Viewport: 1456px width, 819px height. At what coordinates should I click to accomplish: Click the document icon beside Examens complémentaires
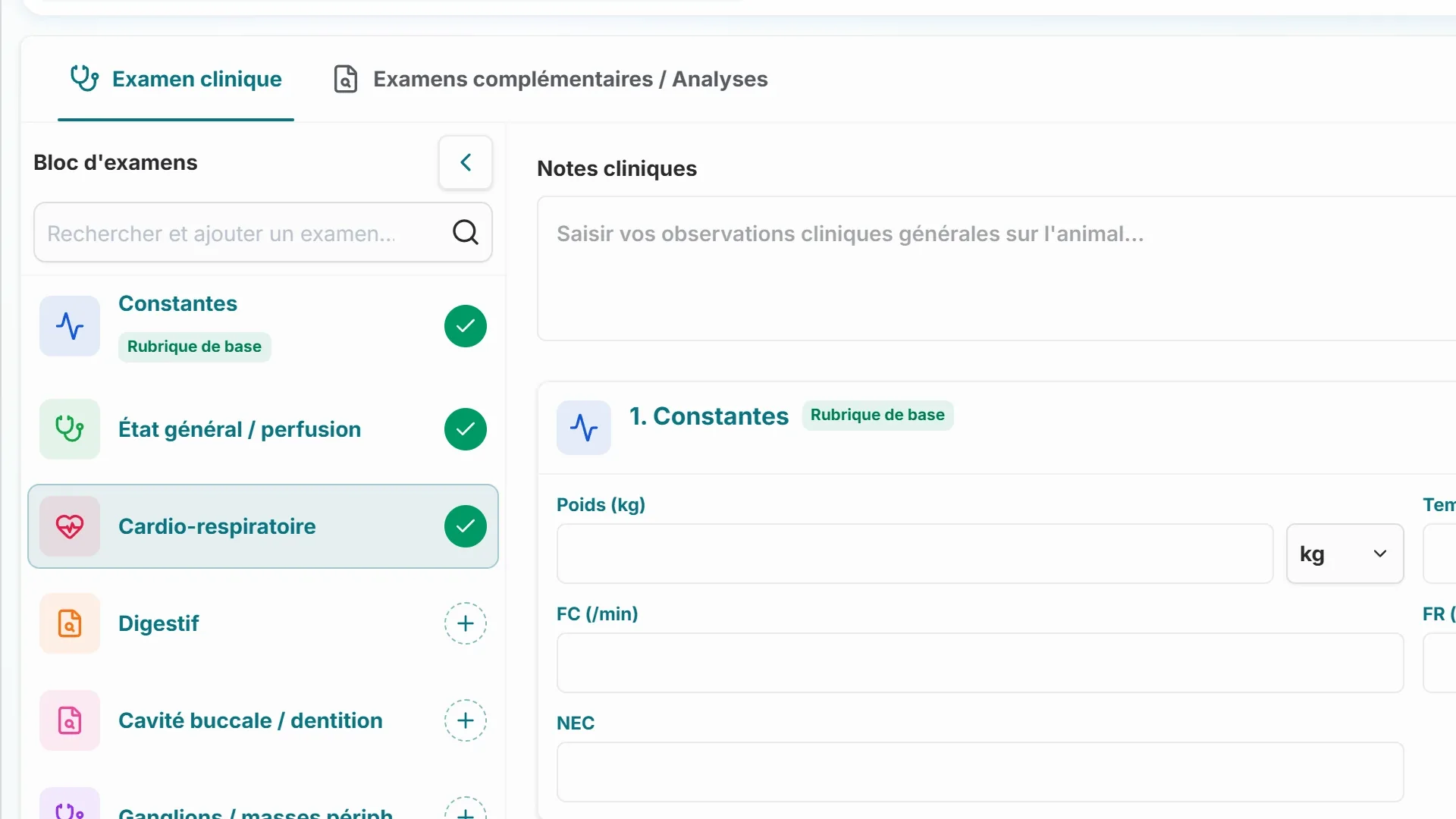coord(346,79)
